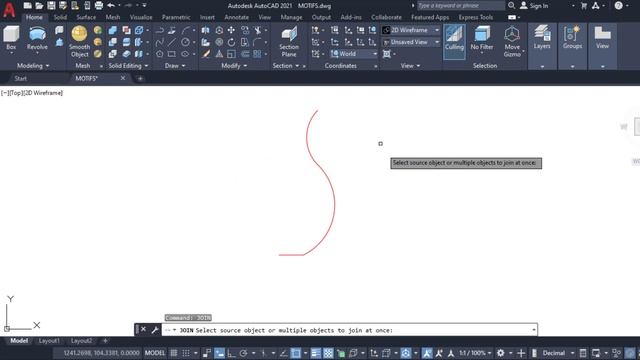Toggle polar tracking in status bar
The width and height of the screenshot is (640, 360).
(x=244, y=353)
